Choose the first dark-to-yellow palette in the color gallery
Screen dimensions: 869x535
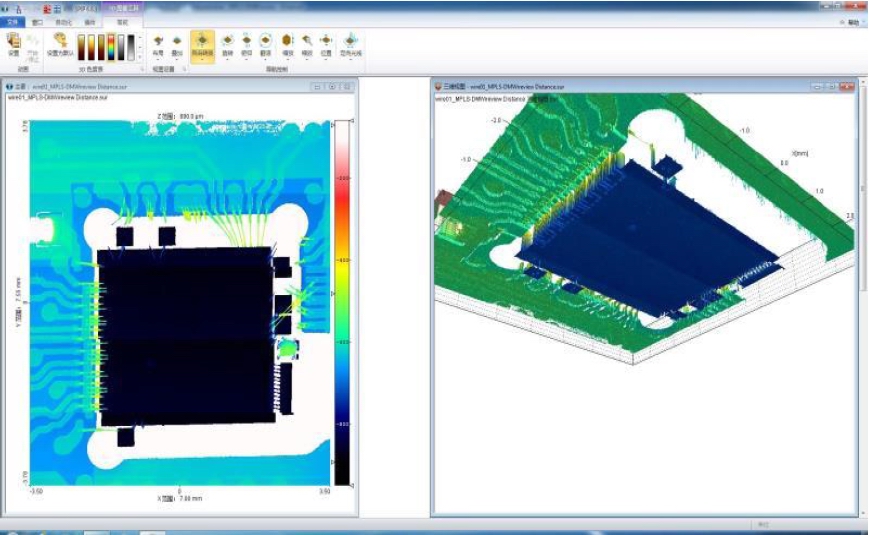pos(81,47)
